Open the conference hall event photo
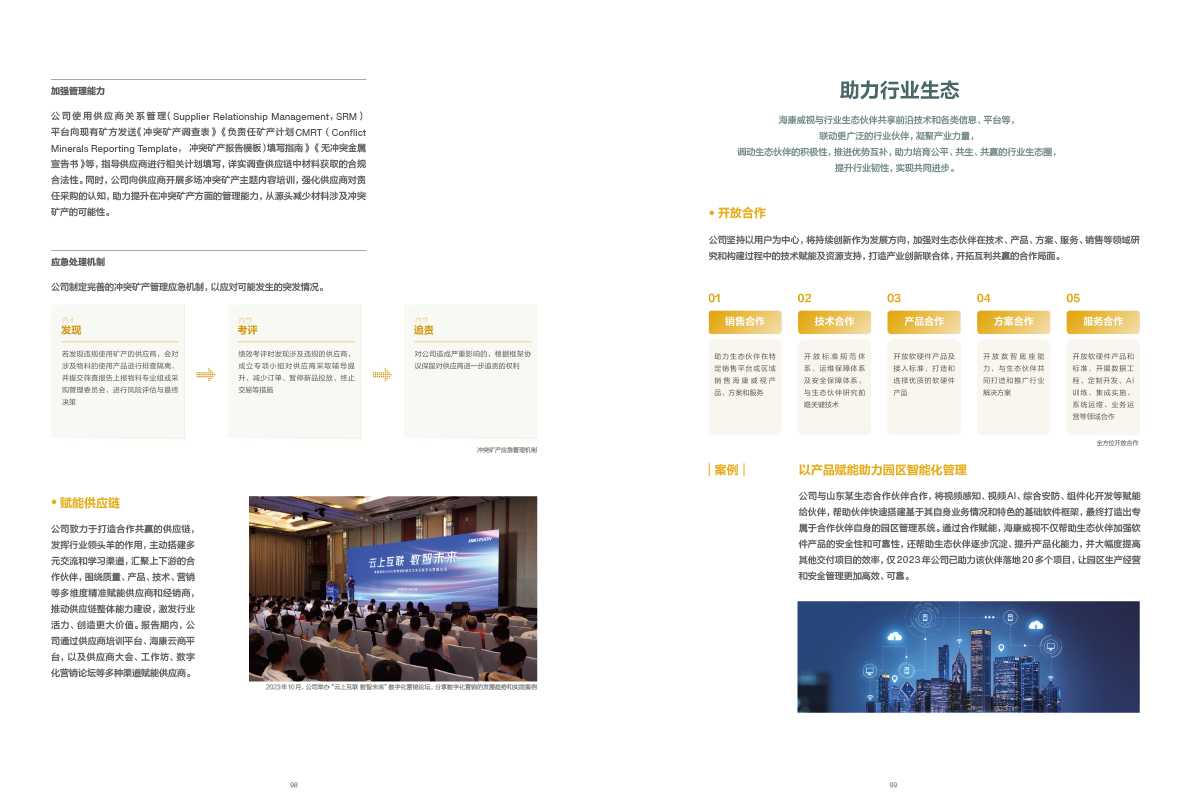The image size is (1191, 809). point(393,588)
